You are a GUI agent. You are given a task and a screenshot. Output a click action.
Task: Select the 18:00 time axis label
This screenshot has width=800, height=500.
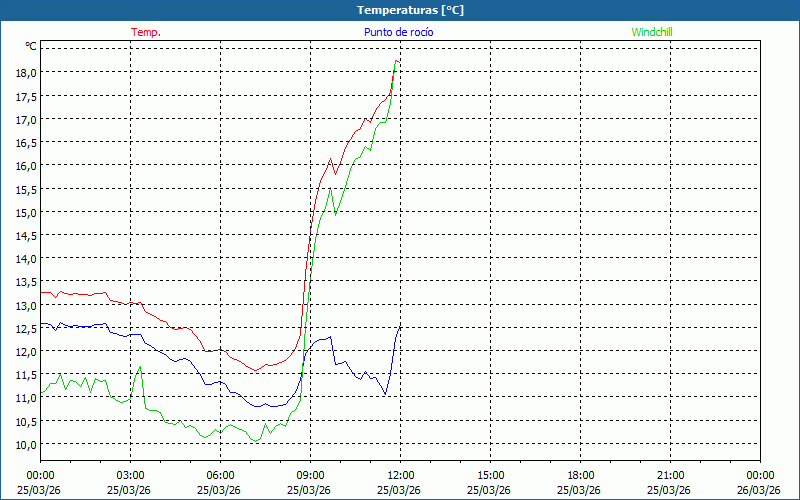click(x=580, y=475)
